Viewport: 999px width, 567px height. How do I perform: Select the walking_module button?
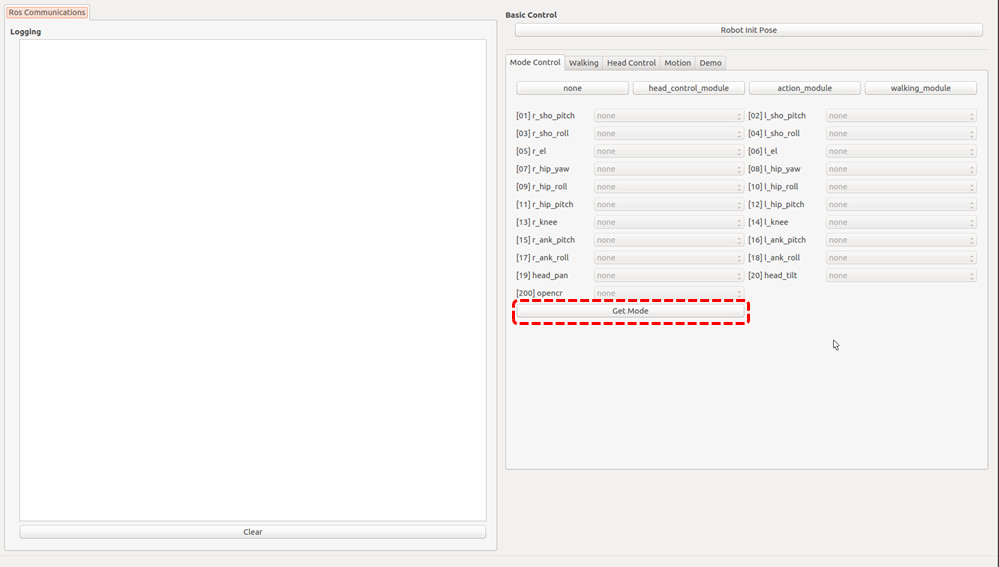(921, 88)
